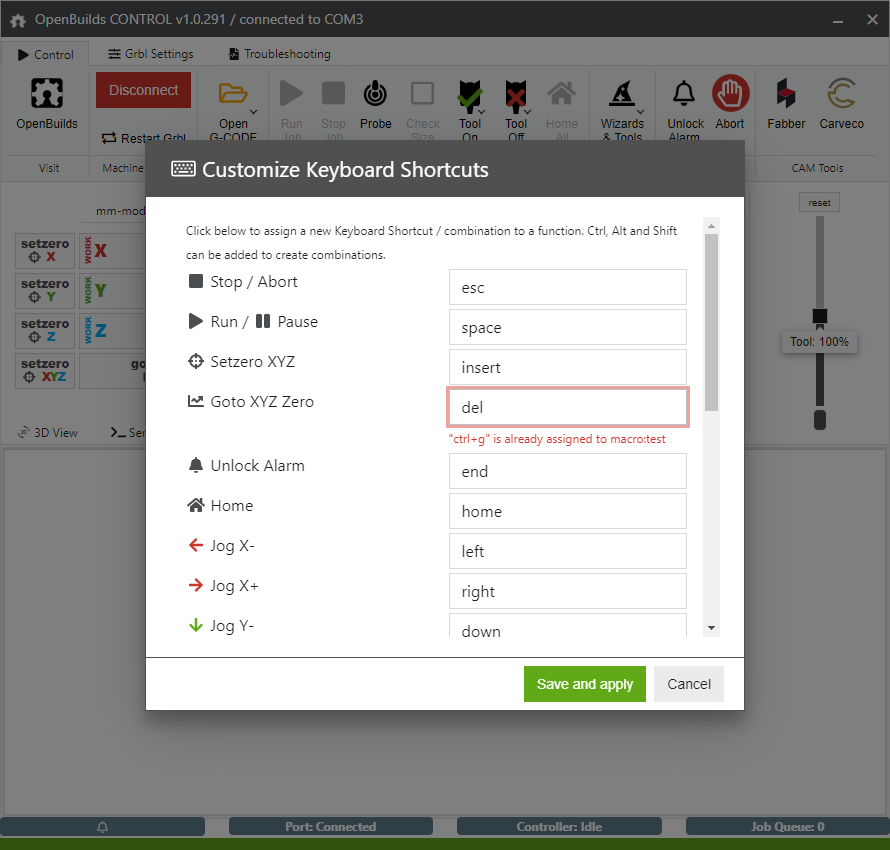Expand the Wizards & Tools dropdown

(641, 109)
